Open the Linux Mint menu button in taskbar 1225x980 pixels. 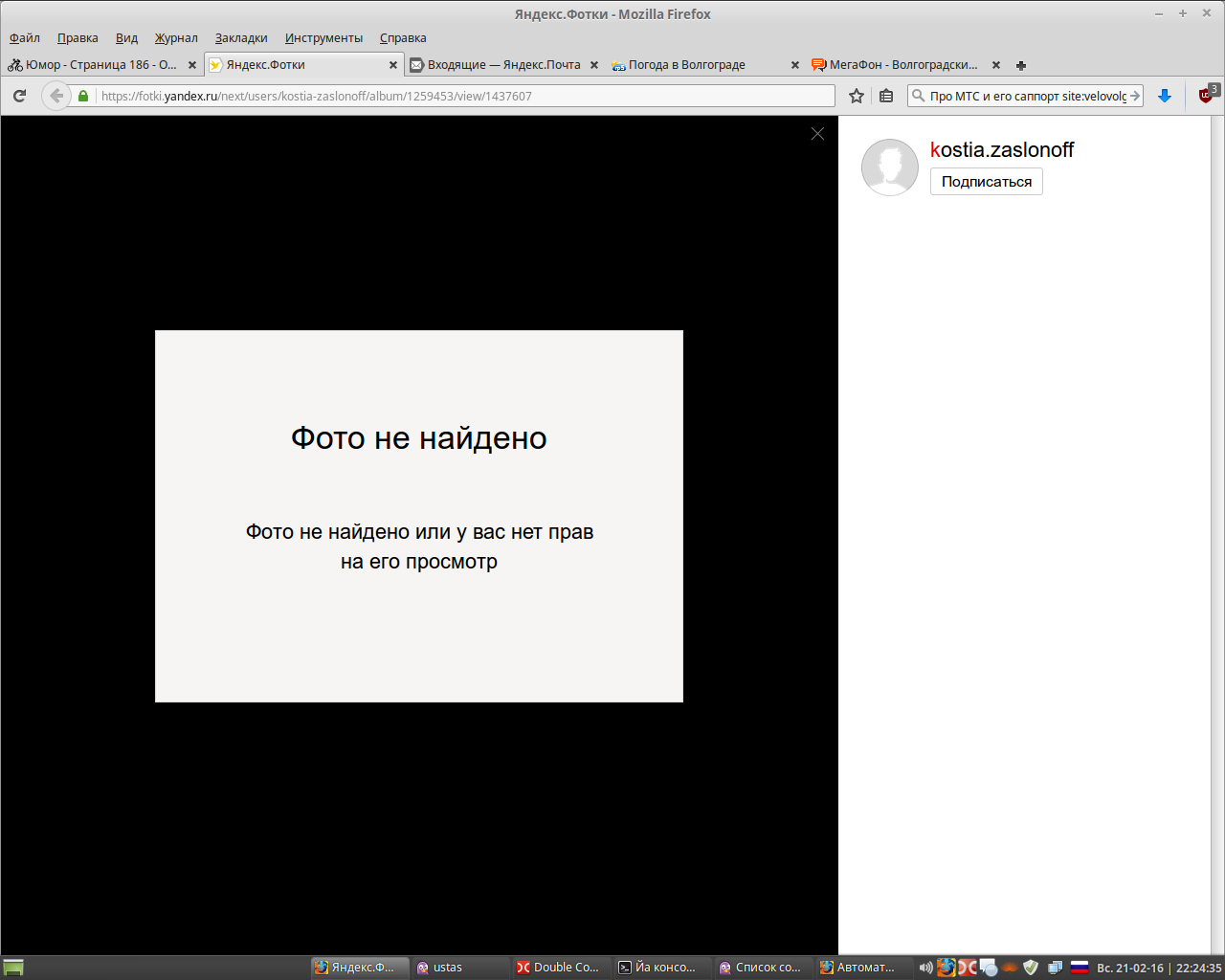[x=13, y=968]
